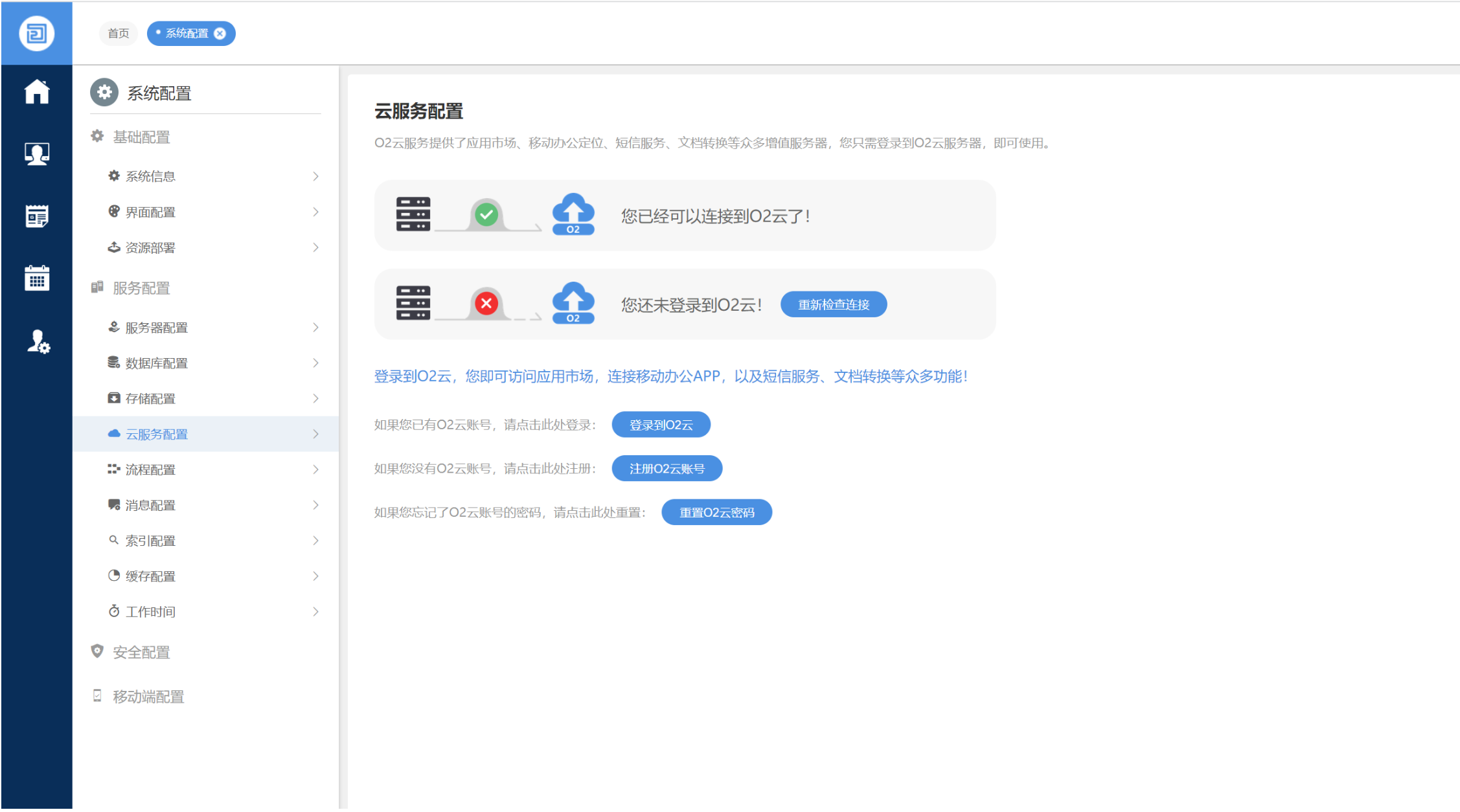Open the calendar icon in the sidebar
Screen dimensions: 1460x812
[x=36, y=278]
